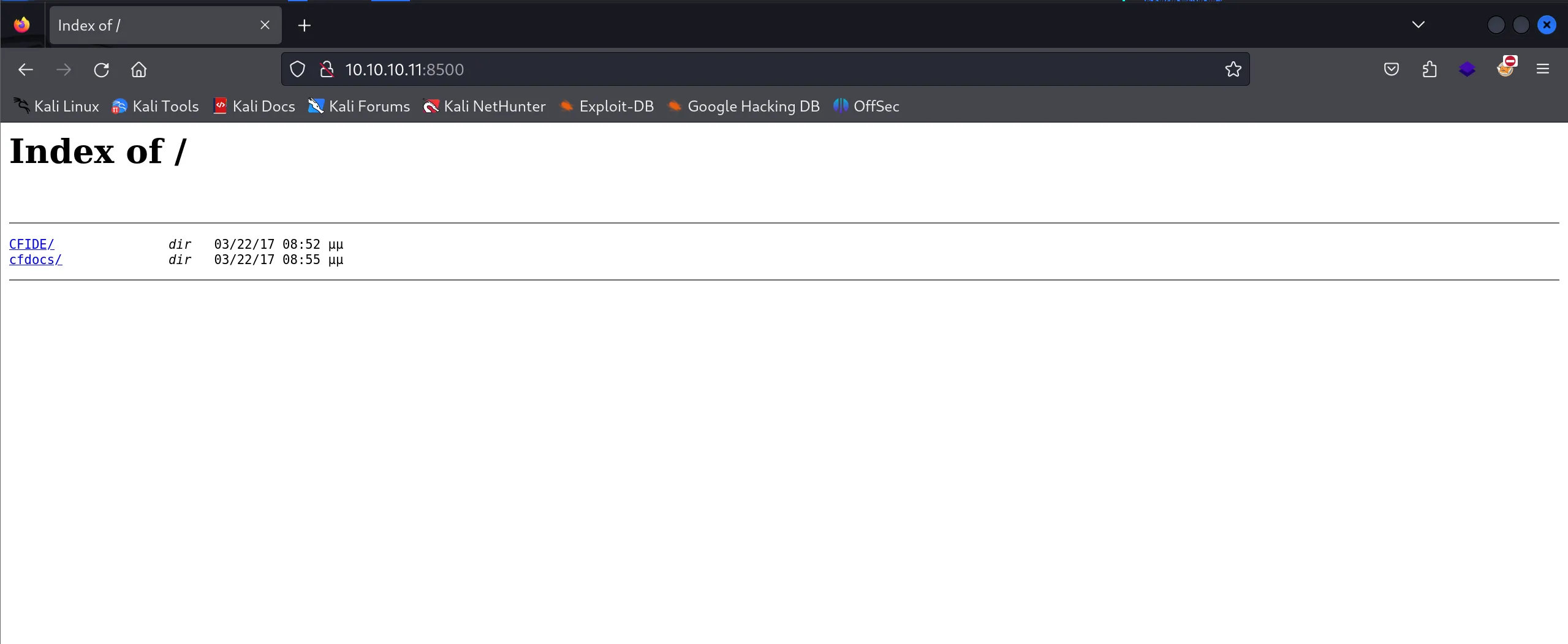
Task: Open the cfdocs/ directory link
Action: click(36, 260)
